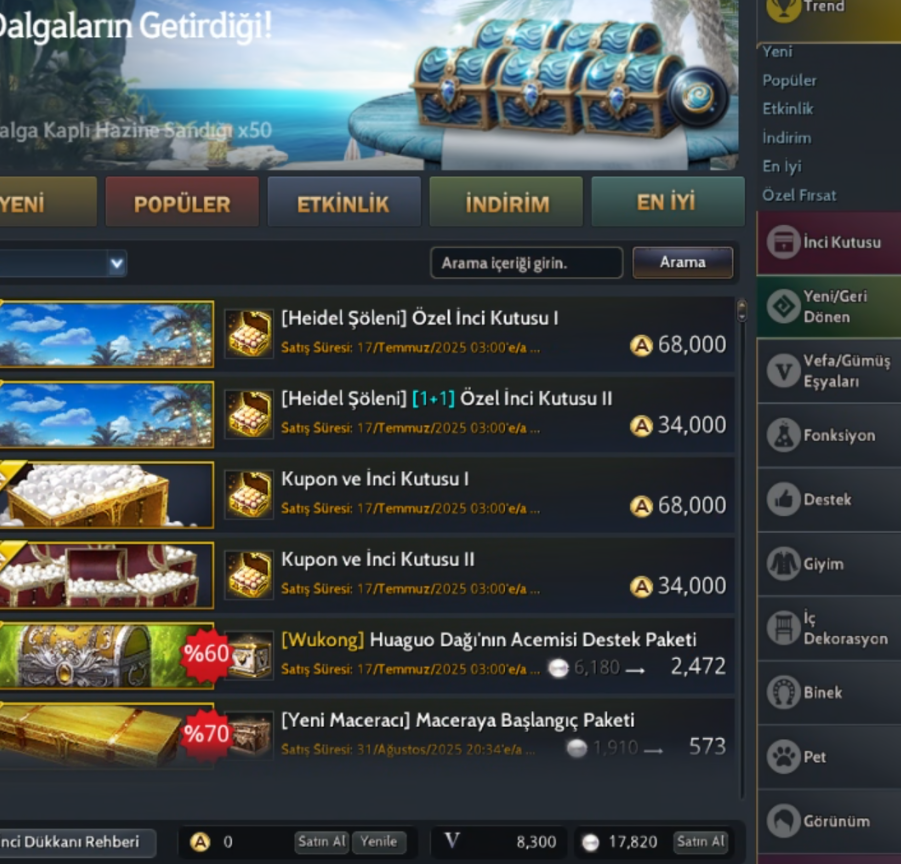Select the Destek thumbs-up icon

[x=783, y=500]
